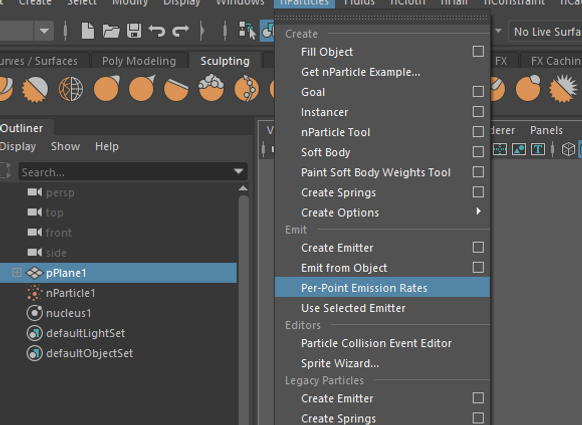Open Particle Collision Event Editor

382,343
